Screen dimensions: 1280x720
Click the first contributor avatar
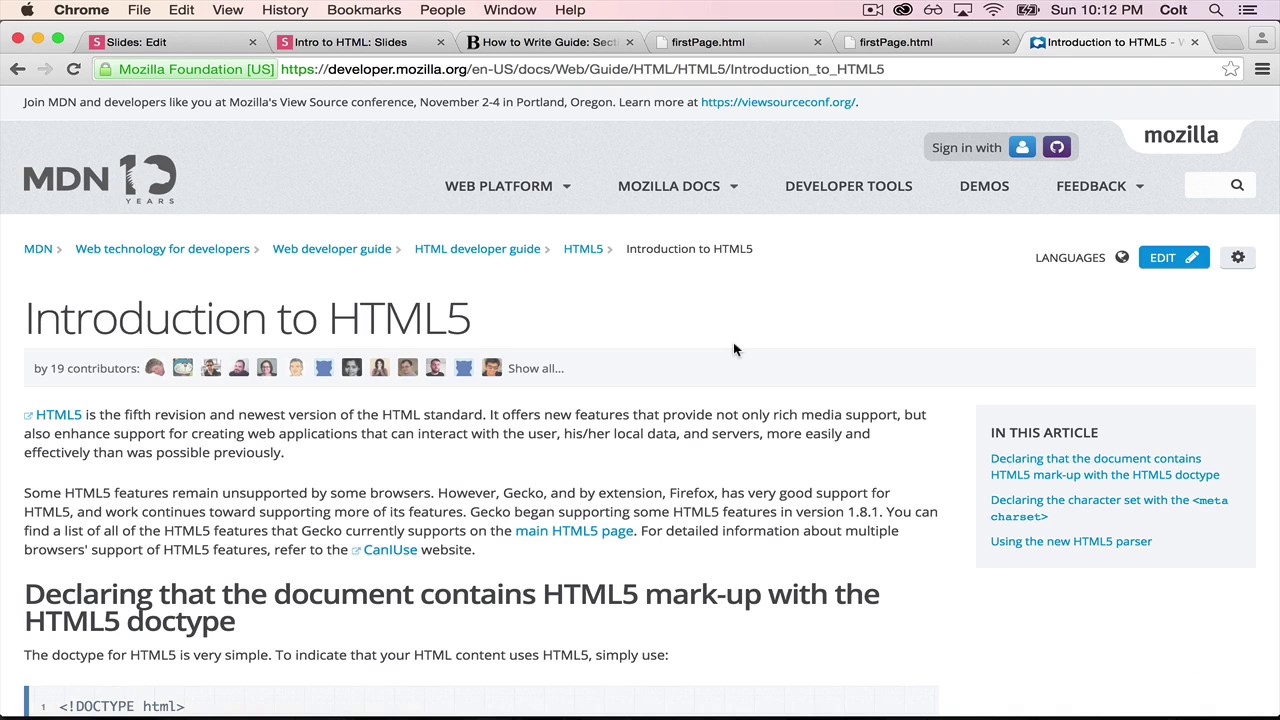155,368
